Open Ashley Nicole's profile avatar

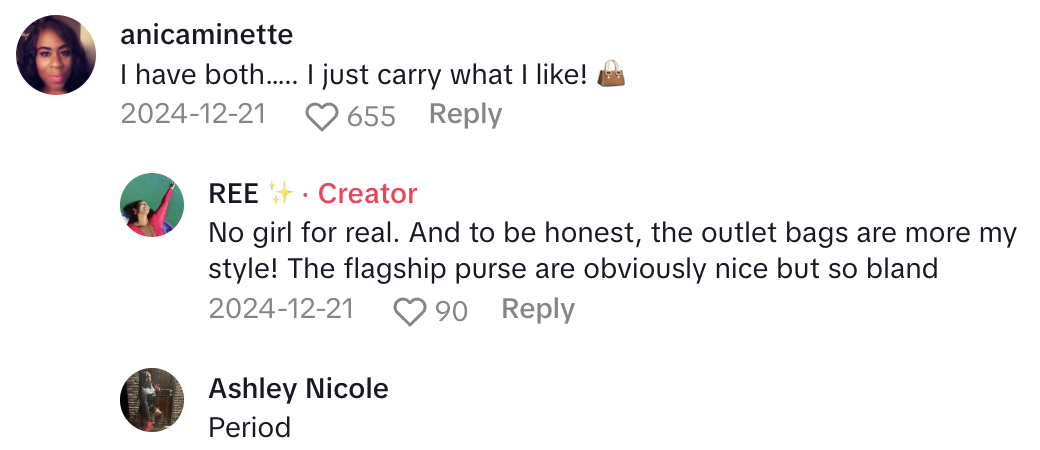[152, 400]
